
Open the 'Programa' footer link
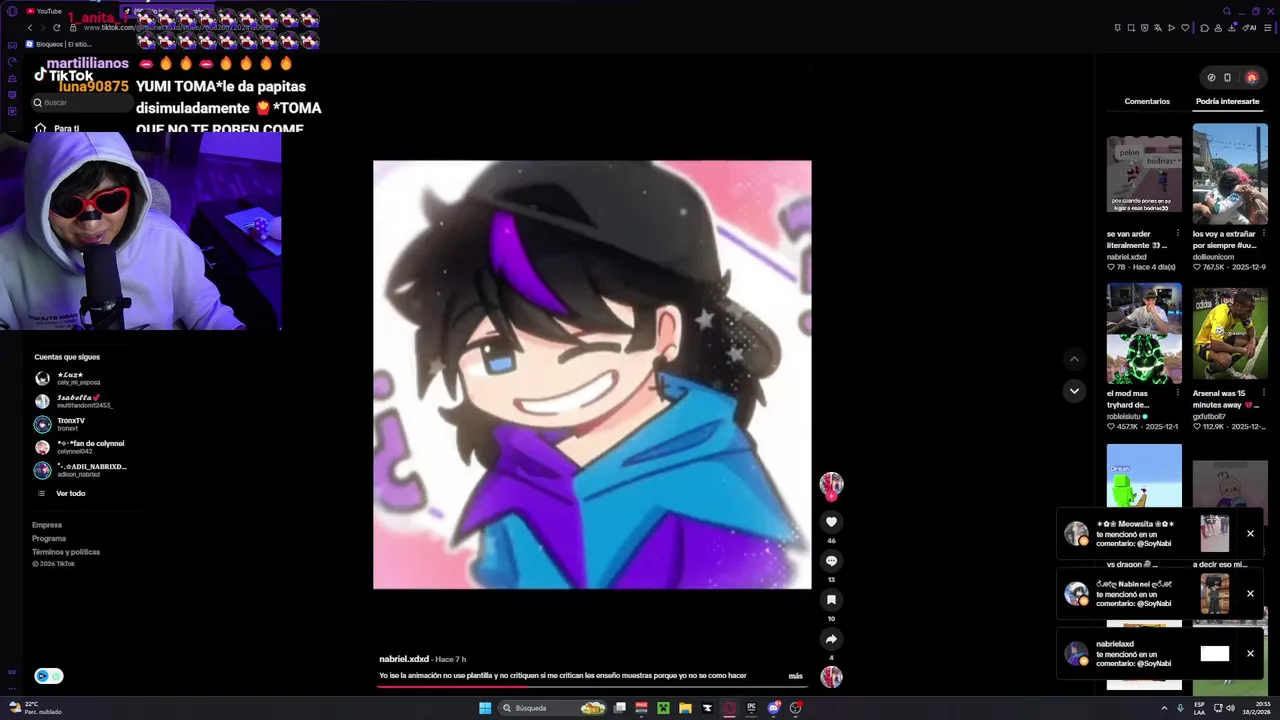[x=49, y=538]
